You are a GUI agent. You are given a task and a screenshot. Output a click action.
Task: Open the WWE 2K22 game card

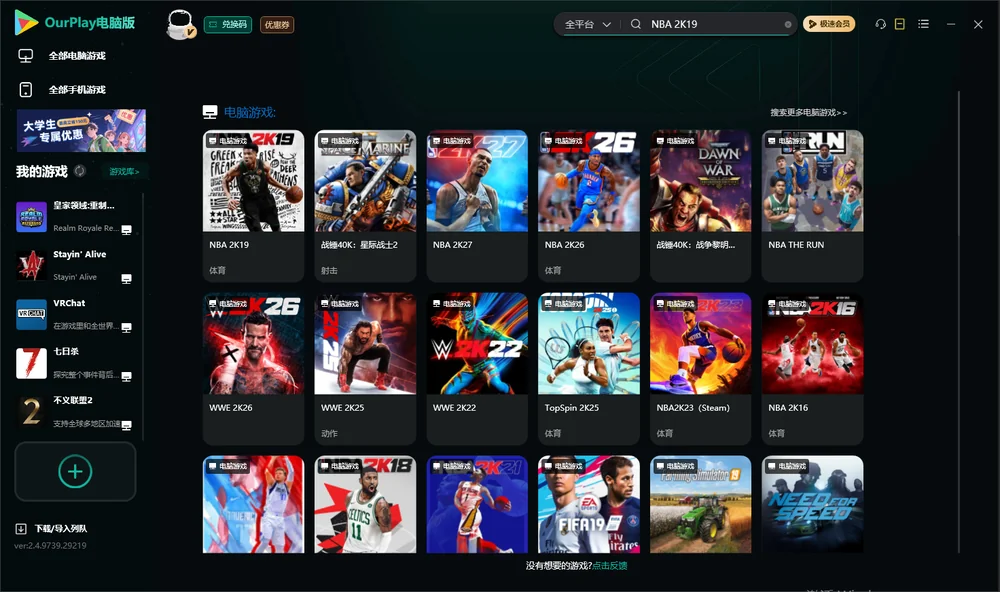pos(477,368)
